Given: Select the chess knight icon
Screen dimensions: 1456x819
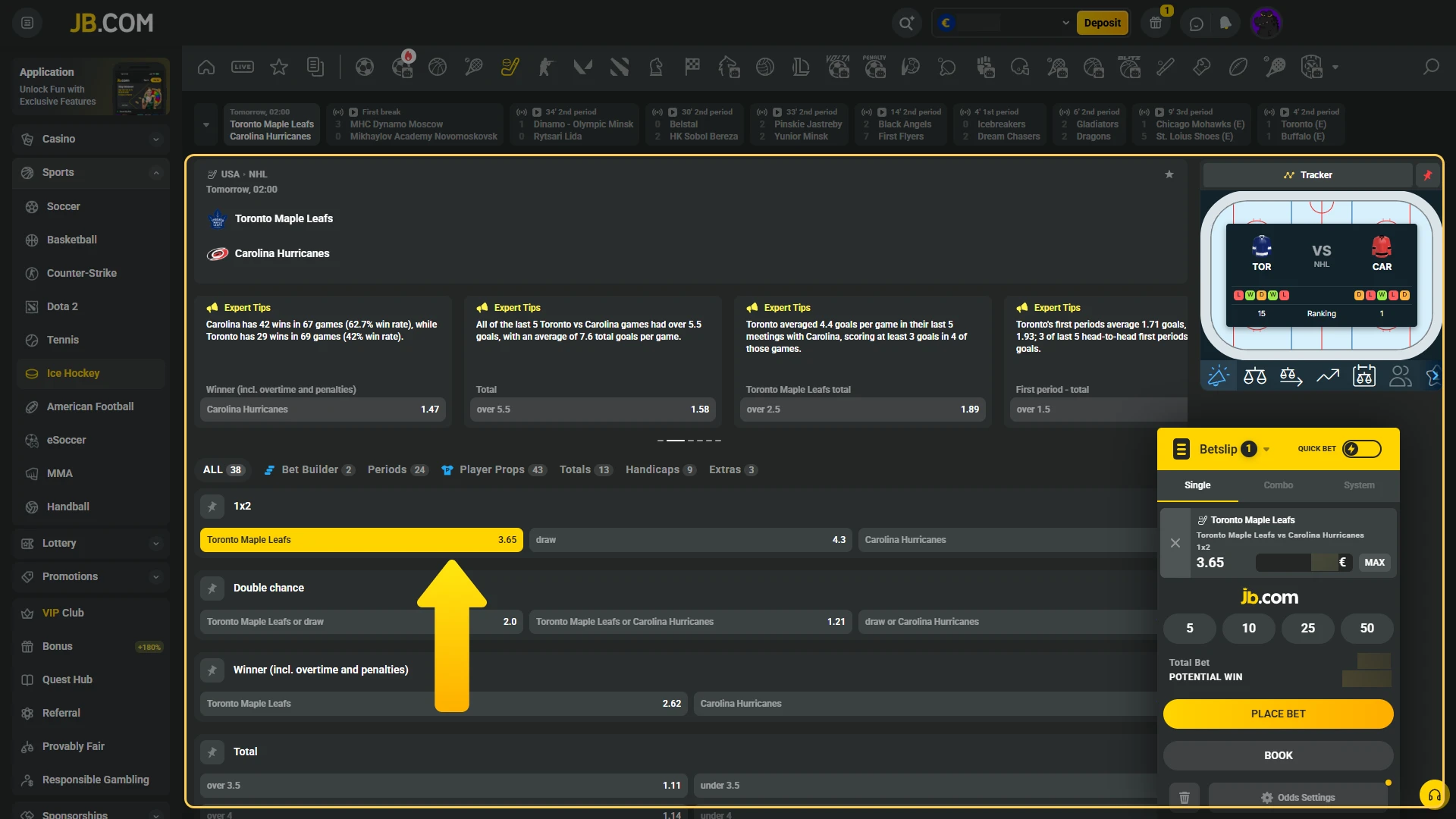Looking at the screenshot, I should tap(656, 67).
